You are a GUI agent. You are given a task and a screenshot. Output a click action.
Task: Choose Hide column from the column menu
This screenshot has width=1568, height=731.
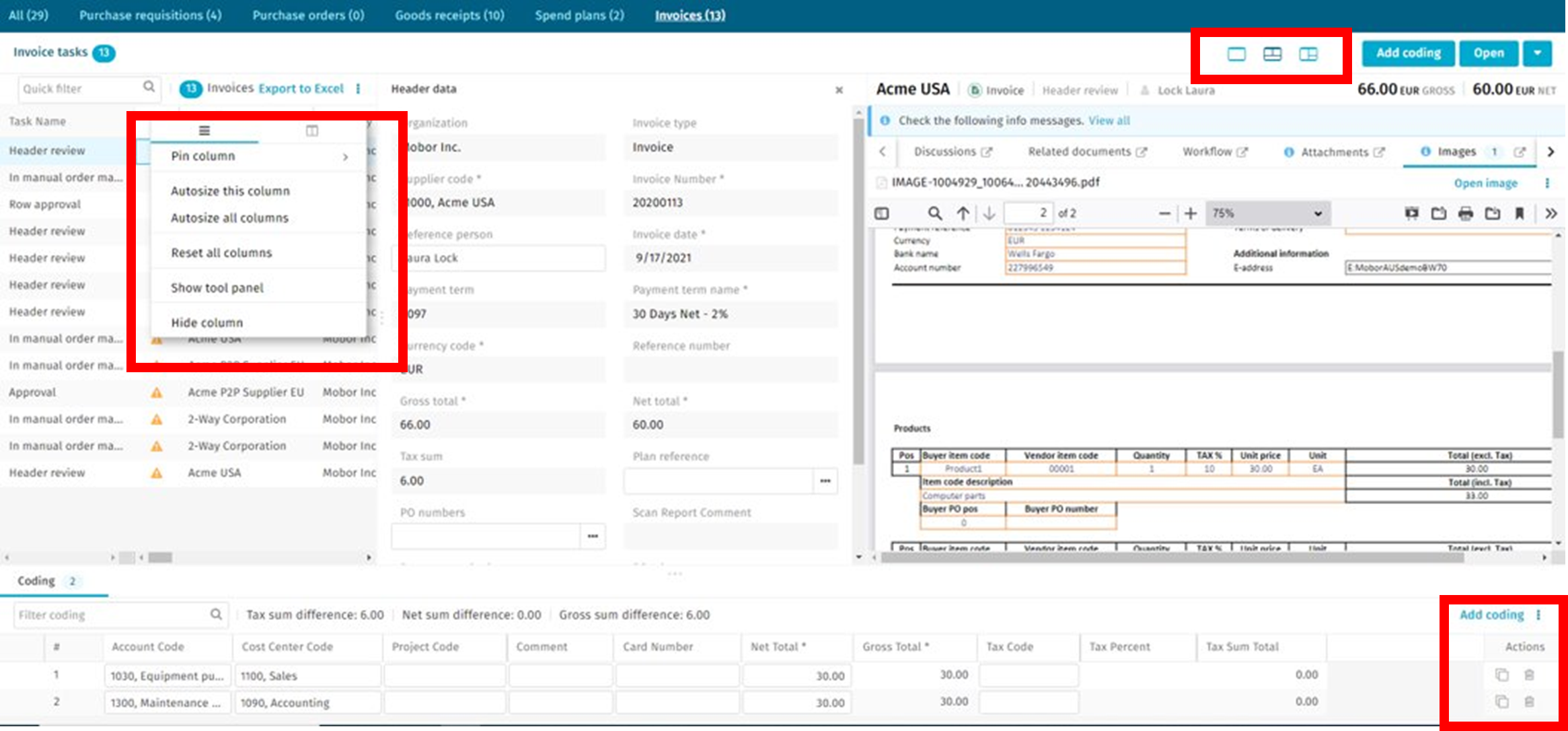207,322
